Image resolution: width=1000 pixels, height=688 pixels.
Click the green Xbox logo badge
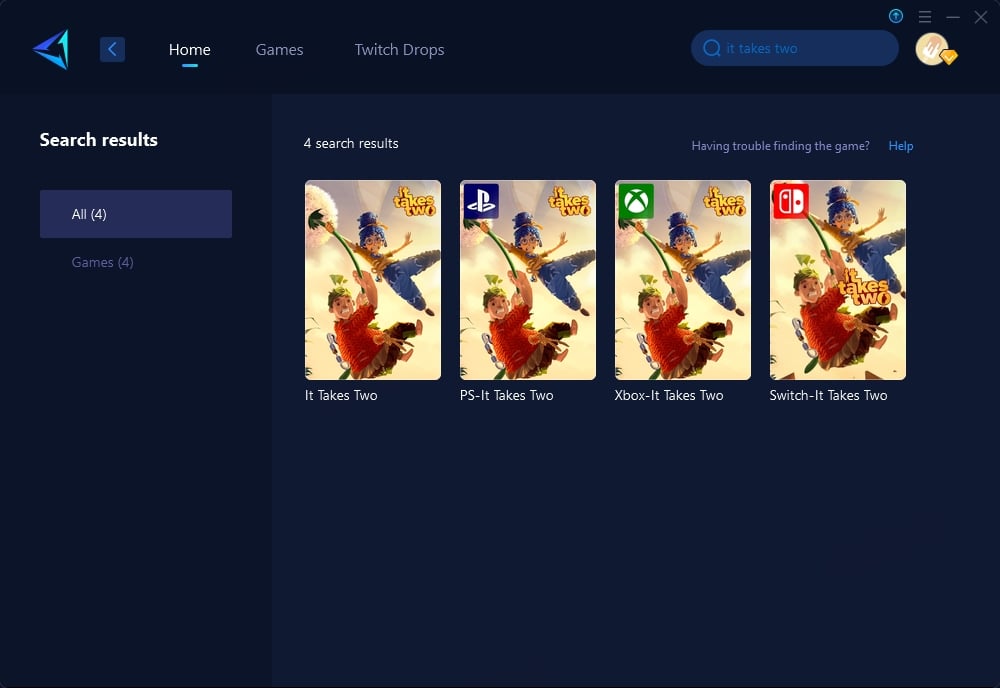pyautogui.click(x=636, y=201)
